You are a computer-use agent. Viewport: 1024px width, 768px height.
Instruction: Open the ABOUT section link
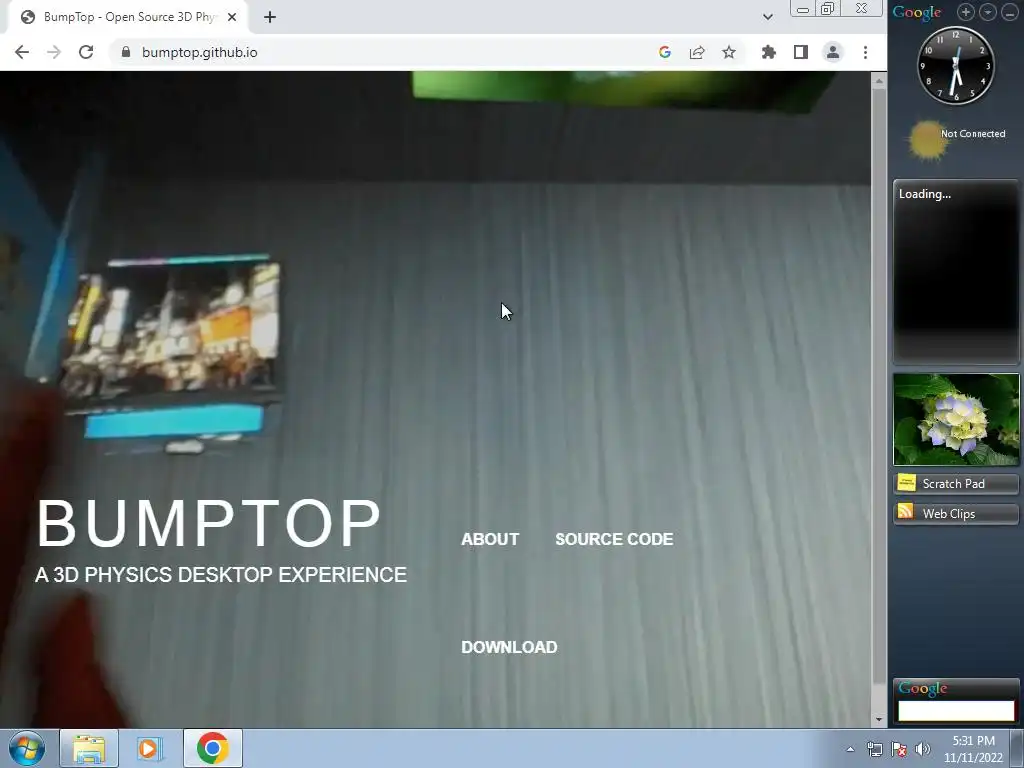pyautogui.click(x=490, y=539)
